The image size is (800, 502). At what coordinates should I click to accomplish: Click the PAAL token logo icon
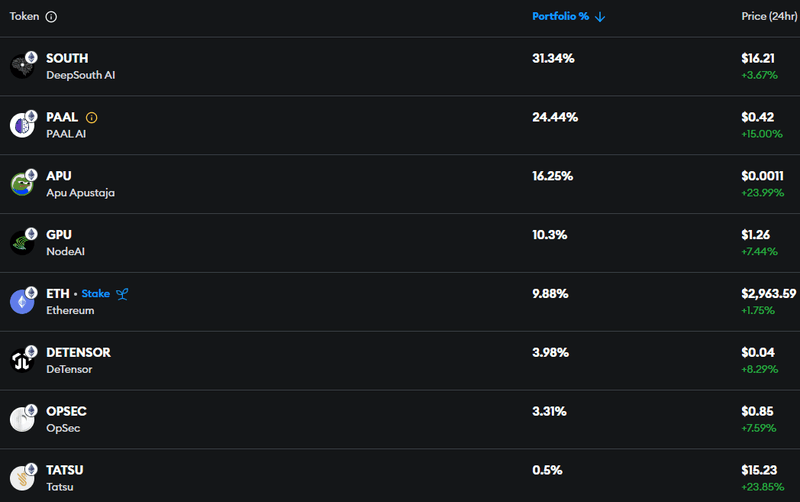pyautogui.click(x=22, y=125)
